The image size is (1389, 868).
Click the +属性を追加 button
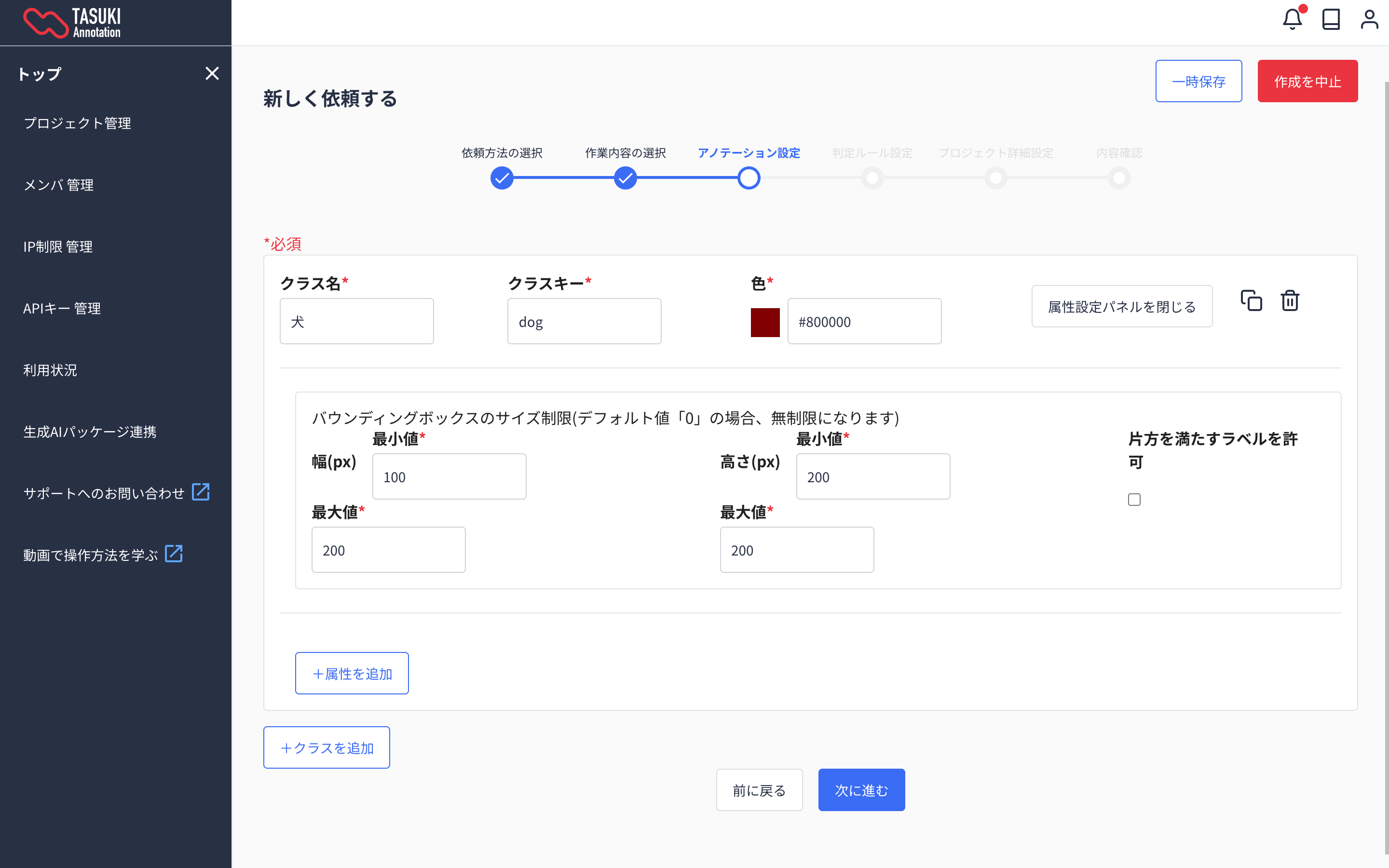coord(352,673)
